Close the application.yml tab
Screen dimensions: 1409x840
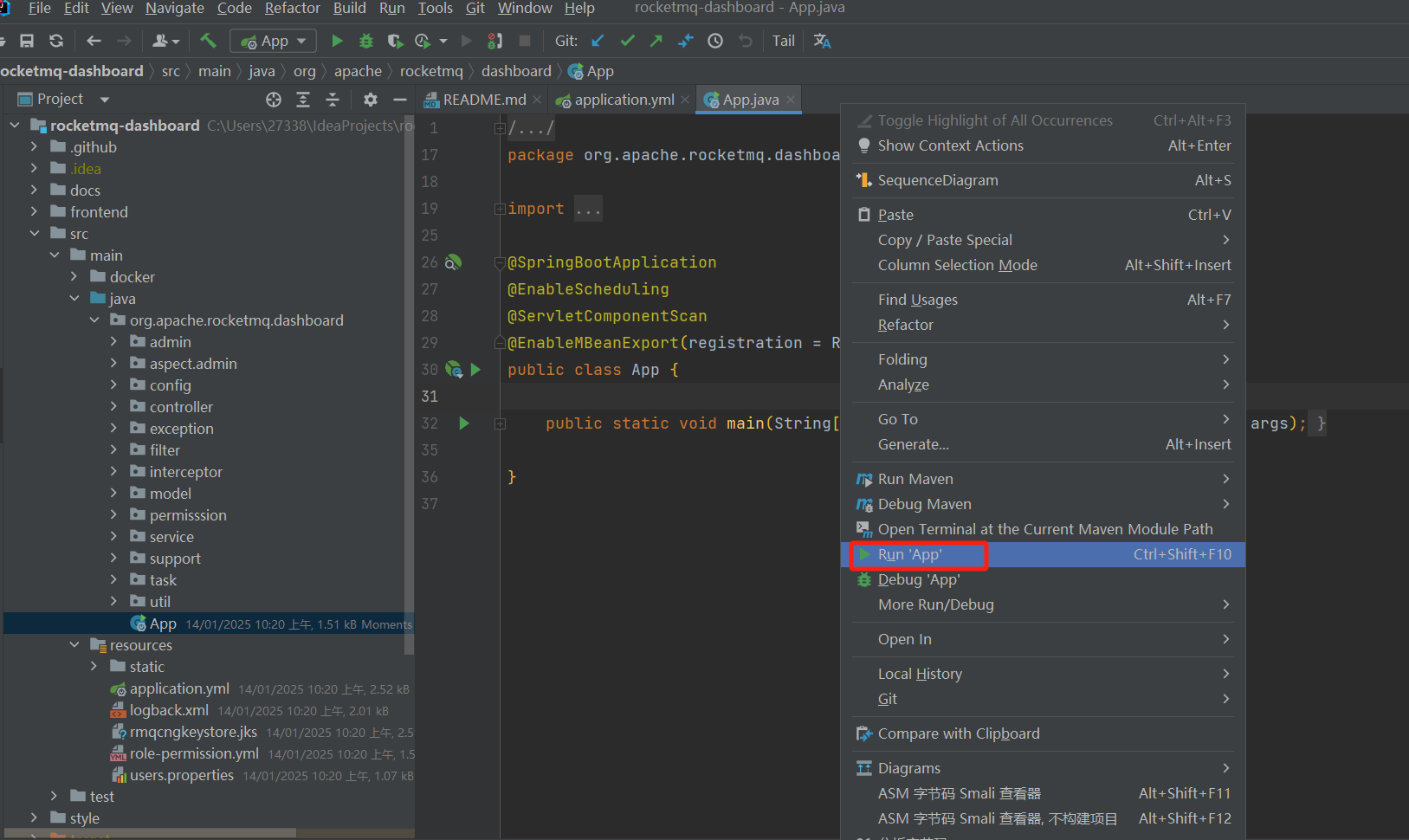tap(685, 100)
